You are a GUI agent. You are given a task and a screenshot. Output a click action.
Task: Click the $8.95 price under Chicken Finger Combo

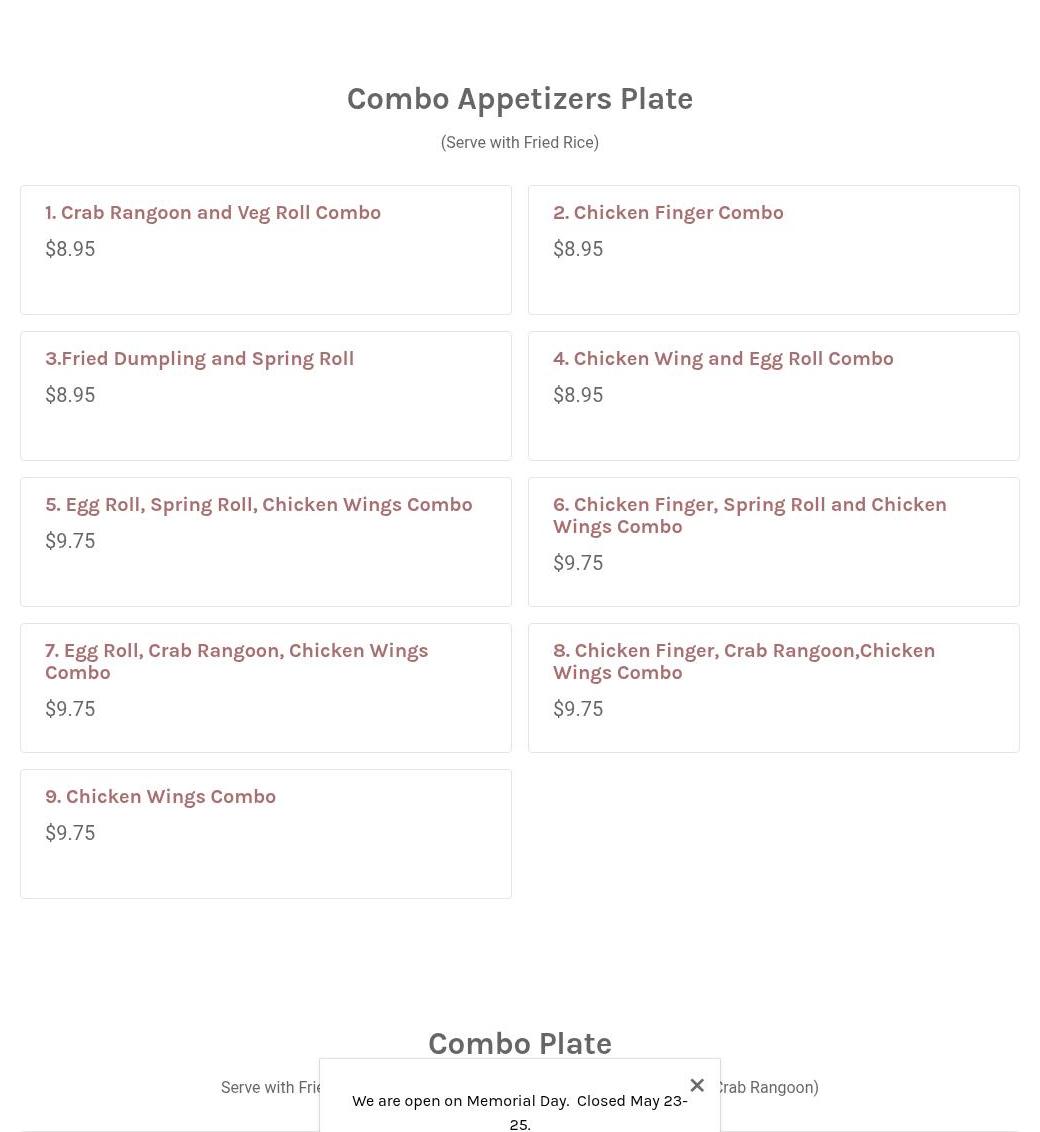coord(577,249)
